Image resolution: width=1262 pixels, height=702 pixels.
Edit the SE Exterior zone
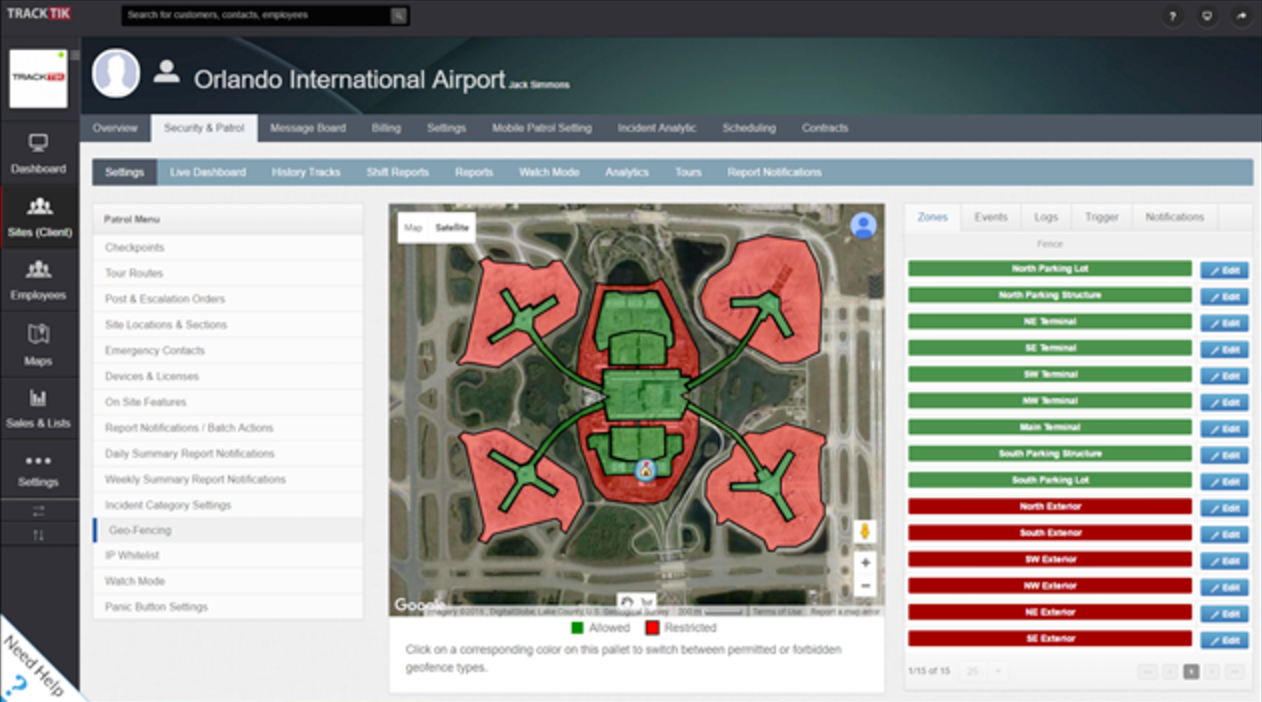pyautogui.click(x=1224, y=640)
